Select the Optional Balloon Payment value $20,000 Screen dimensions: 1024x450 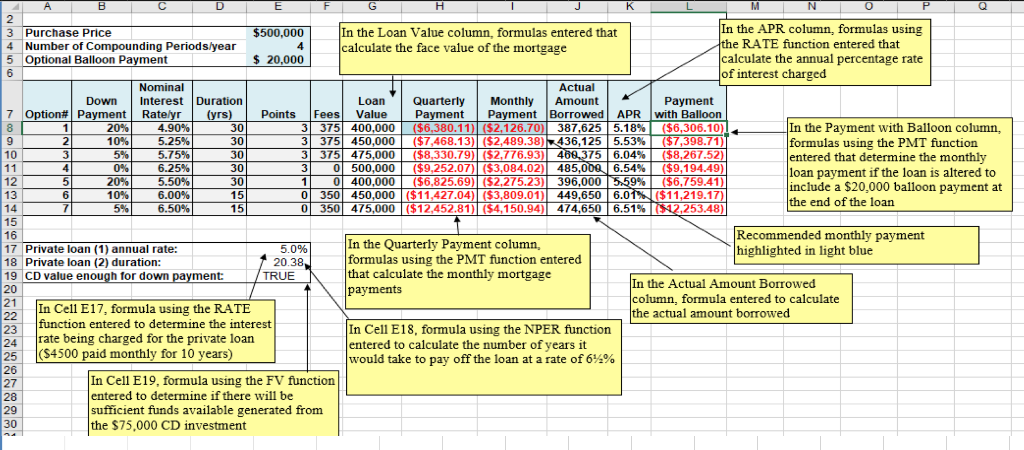[278, 59]
